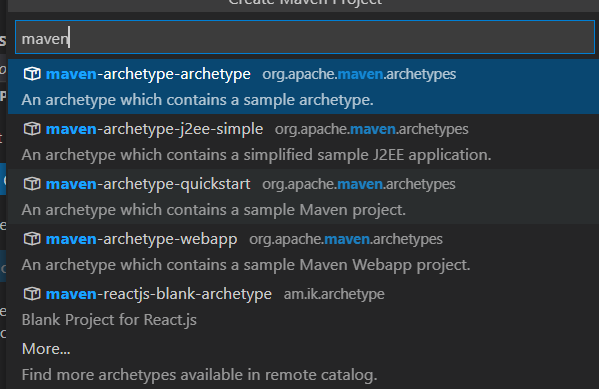Choose maven-archetype-j2ee-simple entry
599x389 pixels.
pos(303,141)
